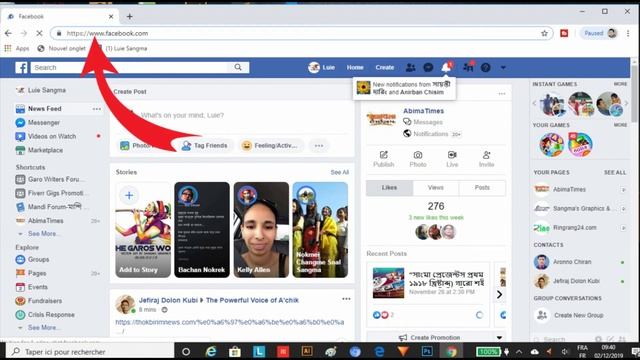Viewport: 640px width, 360px height.
Task: Open the Quick Help question mark icon
Action: click(485, 67)
